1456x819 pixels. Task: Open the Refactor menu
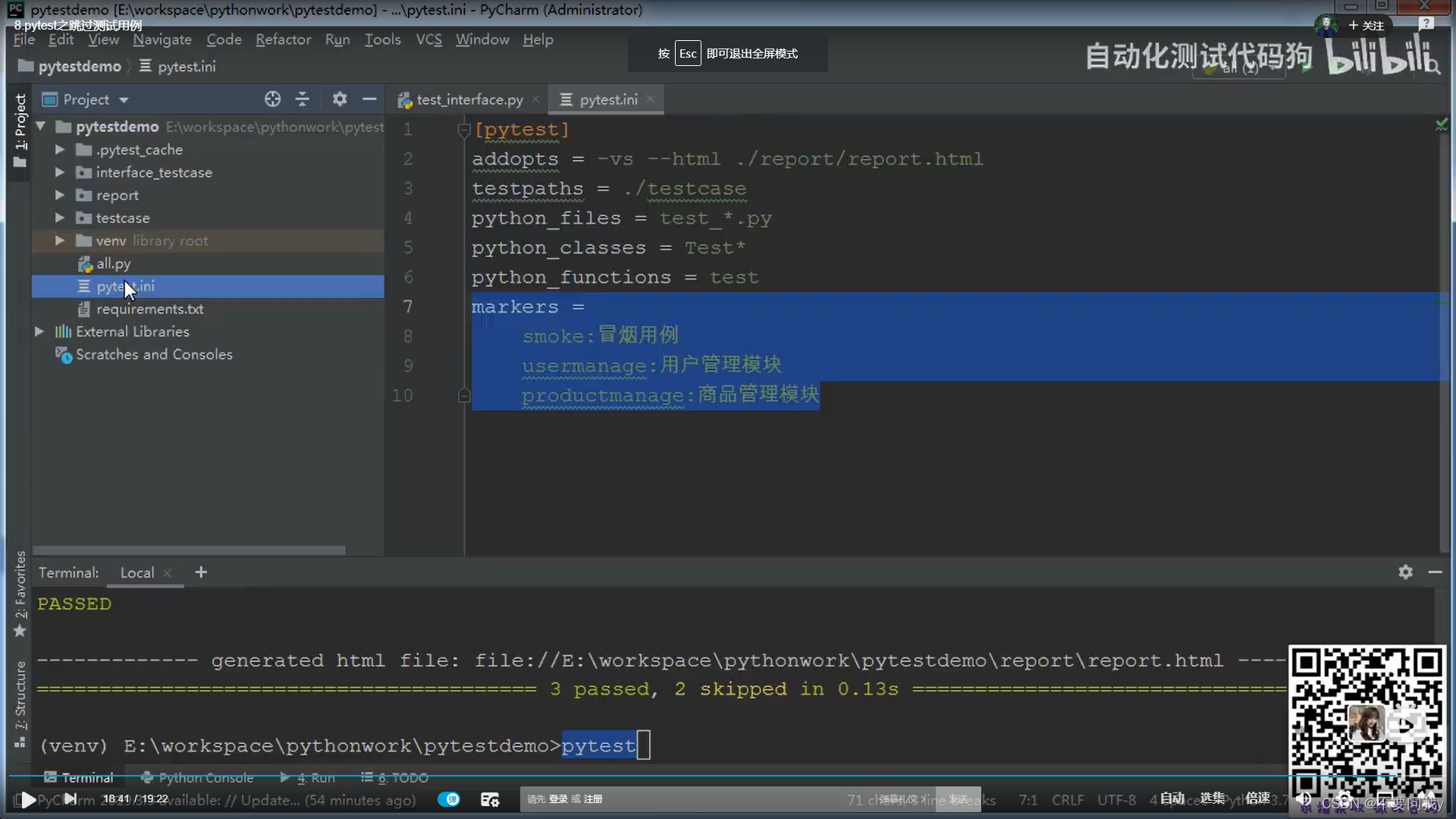pos(283,39)
